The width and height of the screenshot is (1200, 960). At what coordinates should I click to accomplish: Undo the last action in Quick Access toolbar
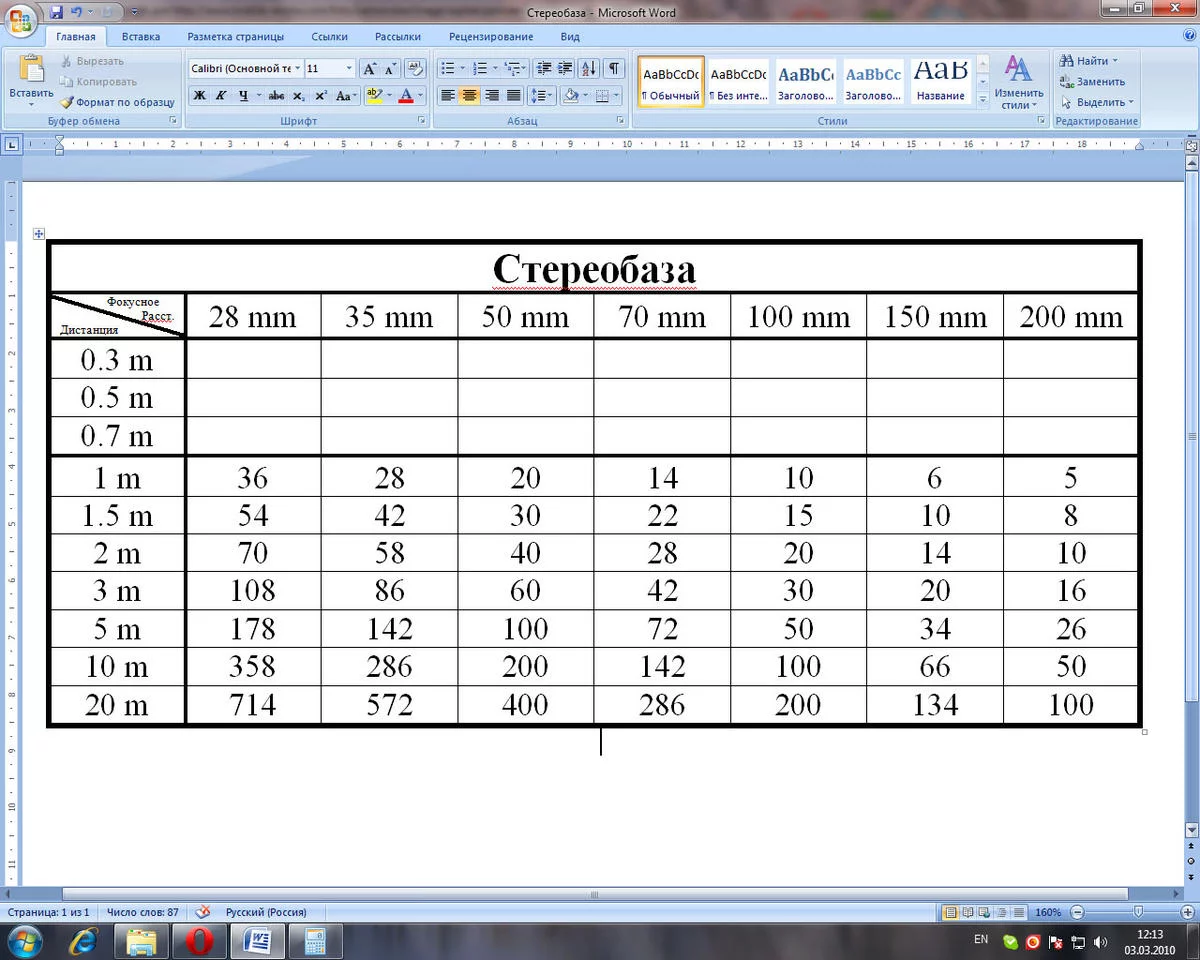pyautogui.click(x=76, y=12)
